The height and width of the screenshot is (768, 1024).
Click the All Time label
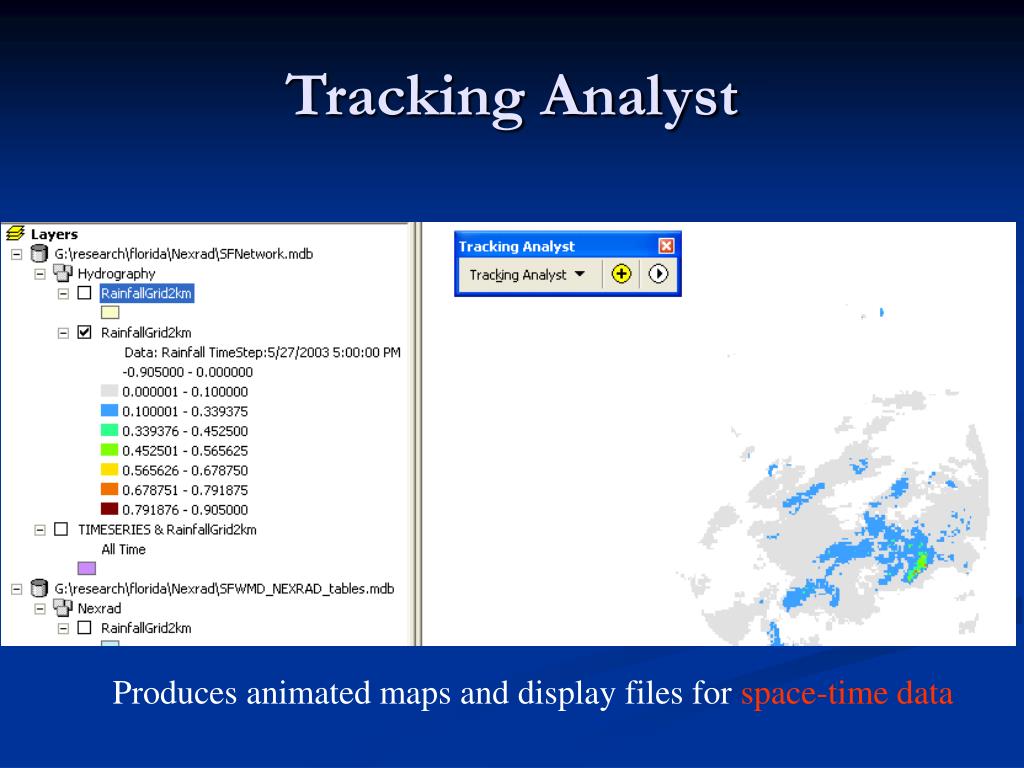point(123,549)
